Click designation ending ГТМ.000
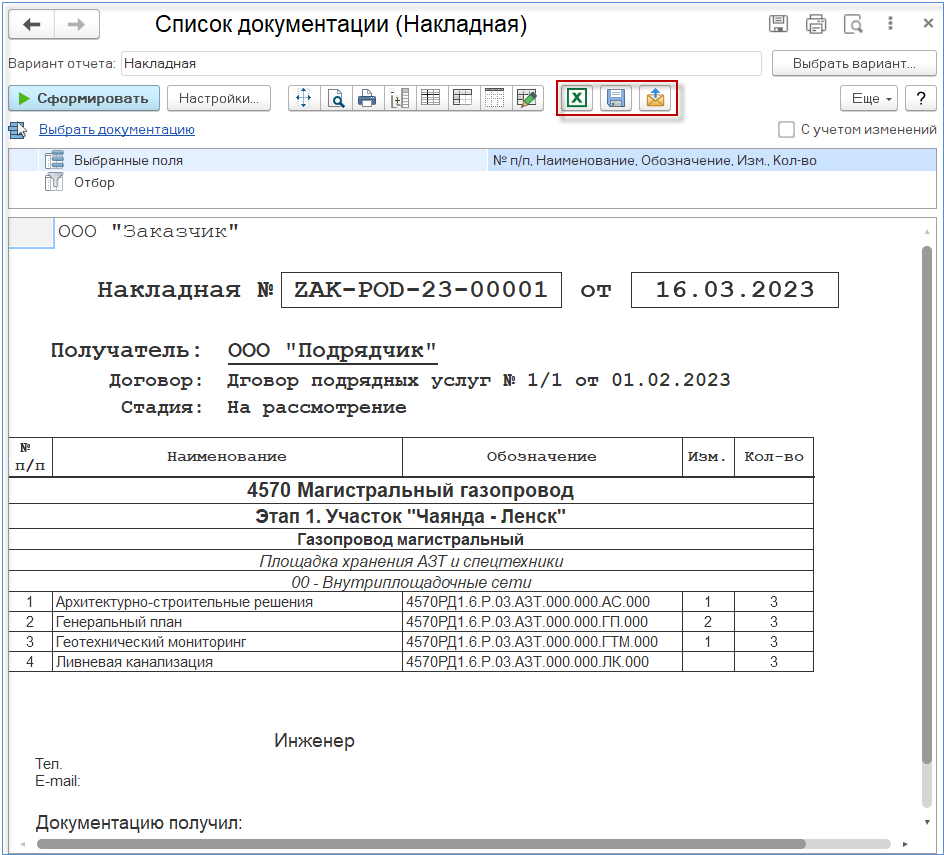944x855 pixels. click(x=542, y=642)
